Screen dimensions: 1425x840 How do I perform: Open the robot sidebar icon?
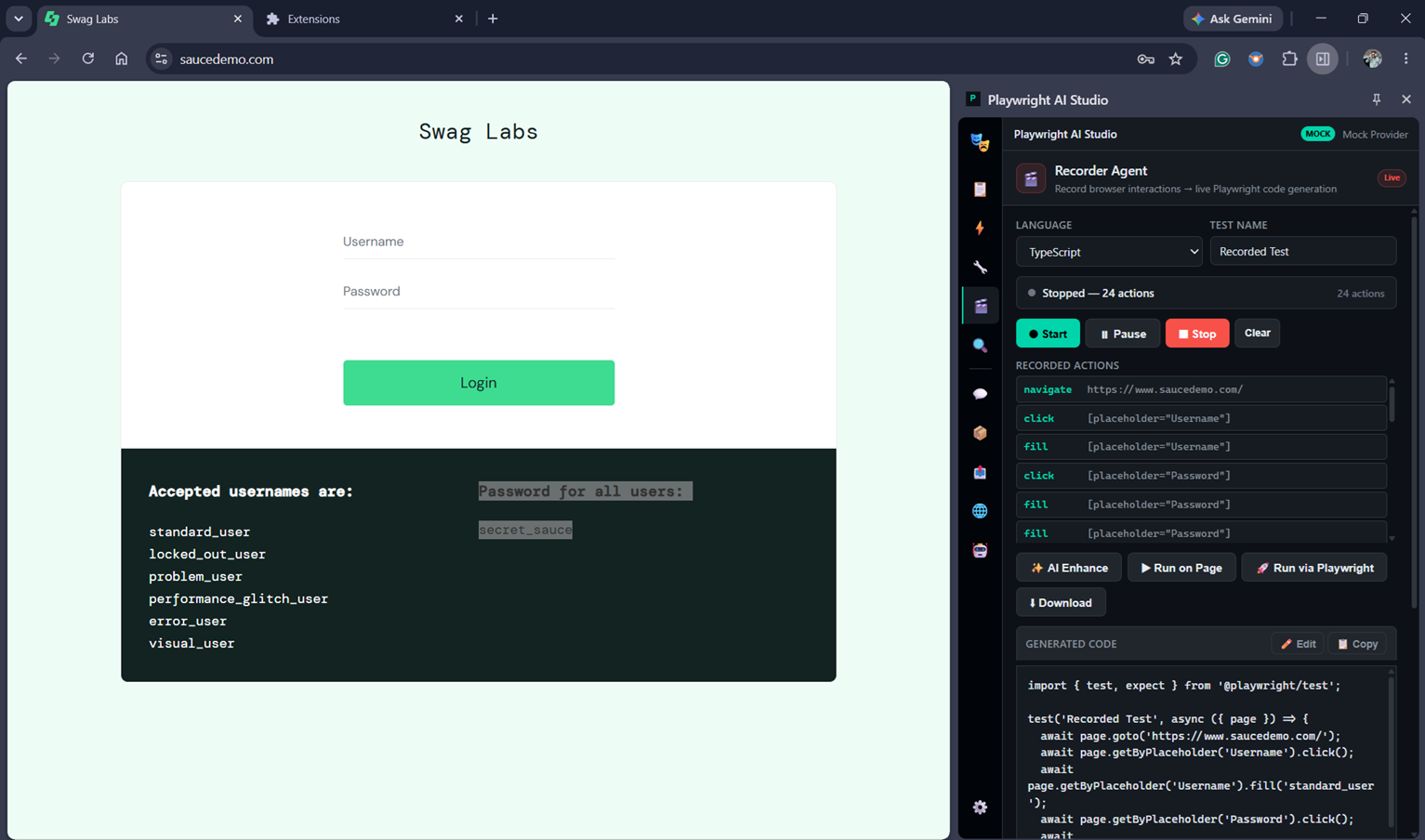[980, 550]
